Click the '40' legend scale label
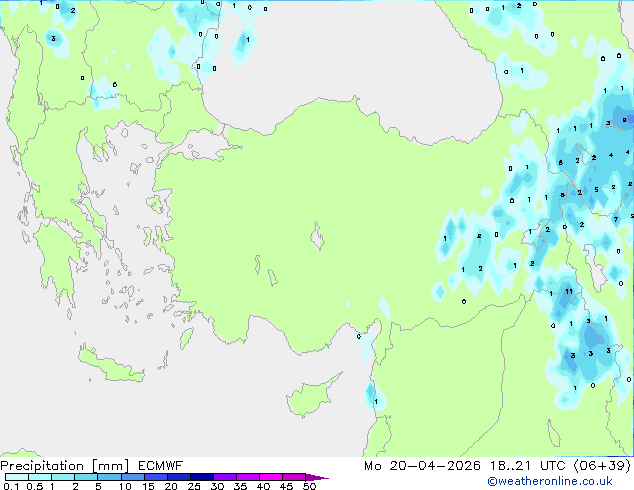Screen dimensions: 634x490 tap(263, 486)
